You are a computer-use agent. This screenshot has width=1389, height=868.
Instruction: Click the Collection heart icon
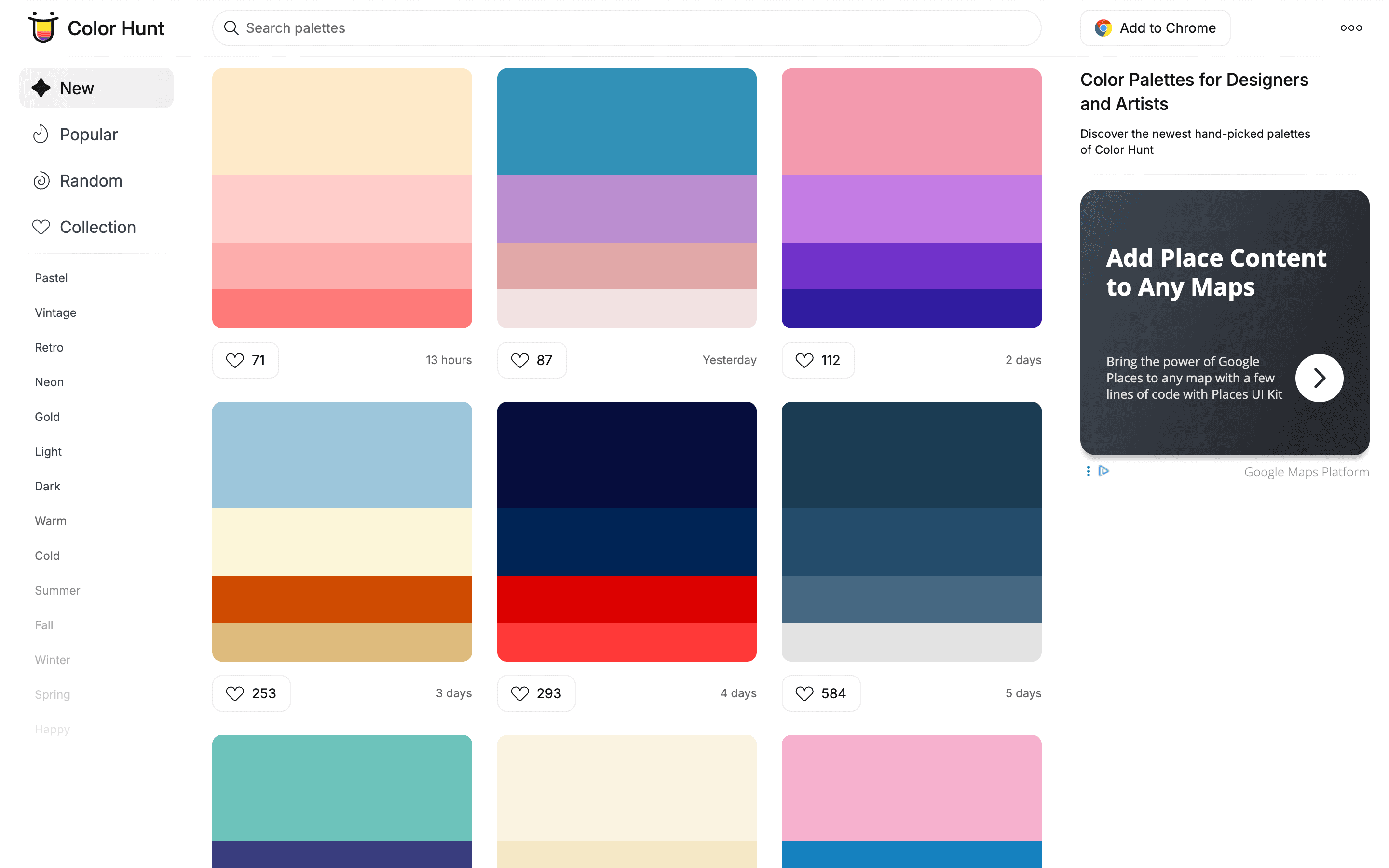tap(41, 227)
